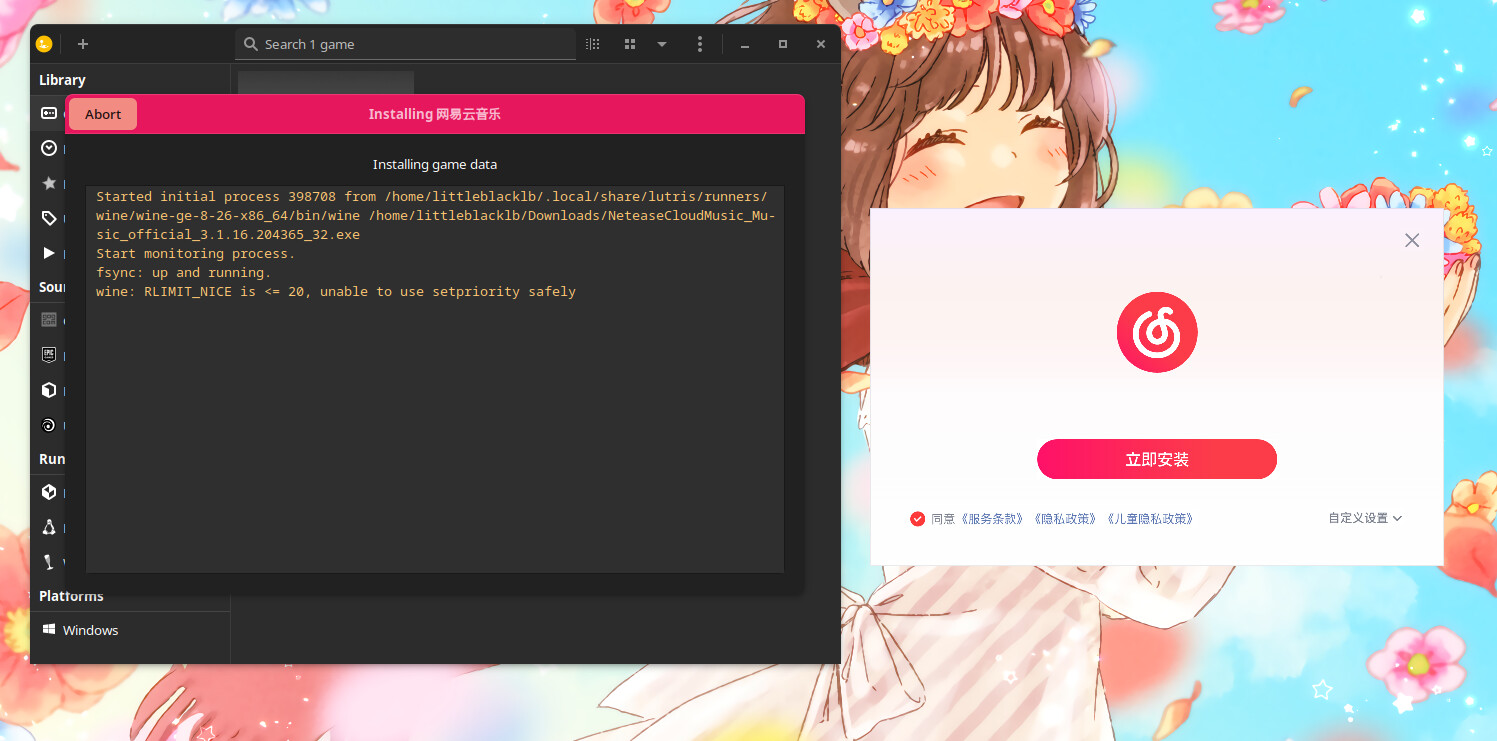Select the Favorites star icon in the sidebar
Image resolution: width=1497 pixels, height=741 pixels.
(49, 183)
